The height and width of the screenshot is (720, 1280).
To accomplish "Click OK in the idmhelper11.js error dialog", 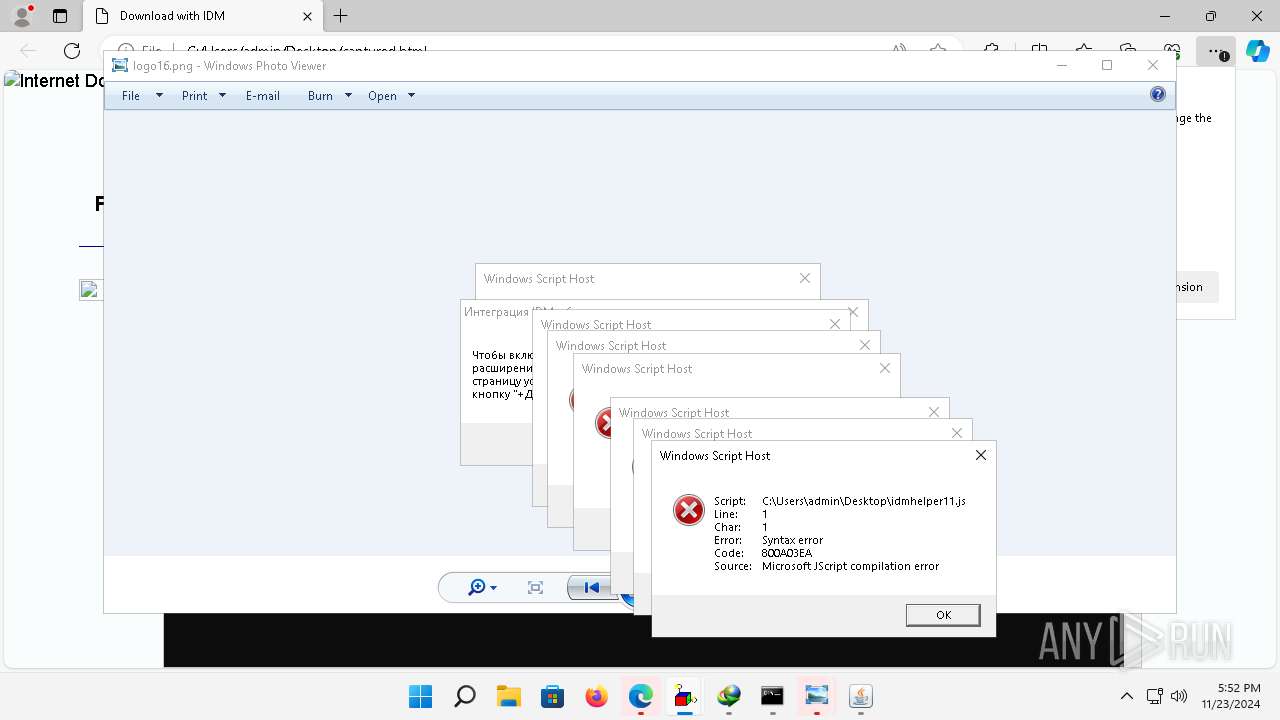I will click(x=943, y=615).
